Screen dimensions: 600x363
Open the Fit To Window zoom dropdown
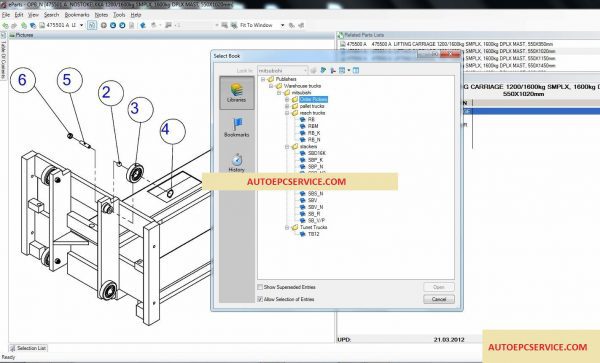282,25
